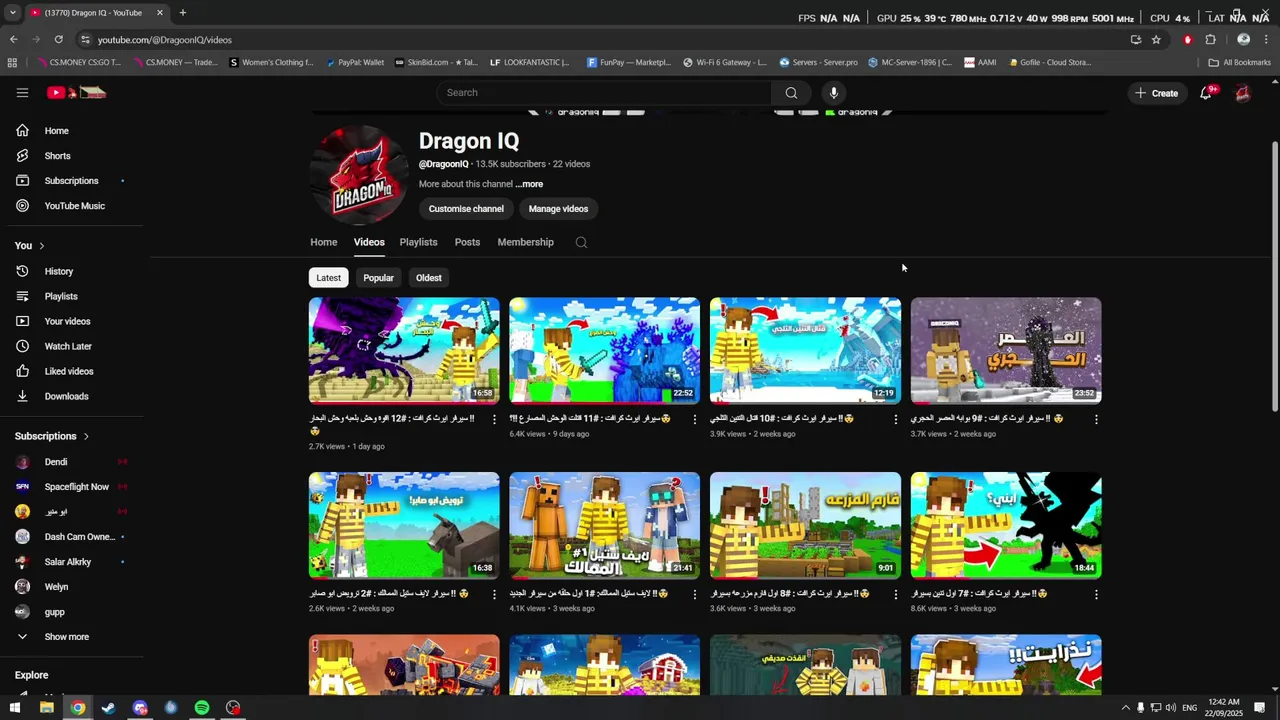Viewport: 1280px width, 720px height.
Task: Expand the You section
Action: (30, 246)
